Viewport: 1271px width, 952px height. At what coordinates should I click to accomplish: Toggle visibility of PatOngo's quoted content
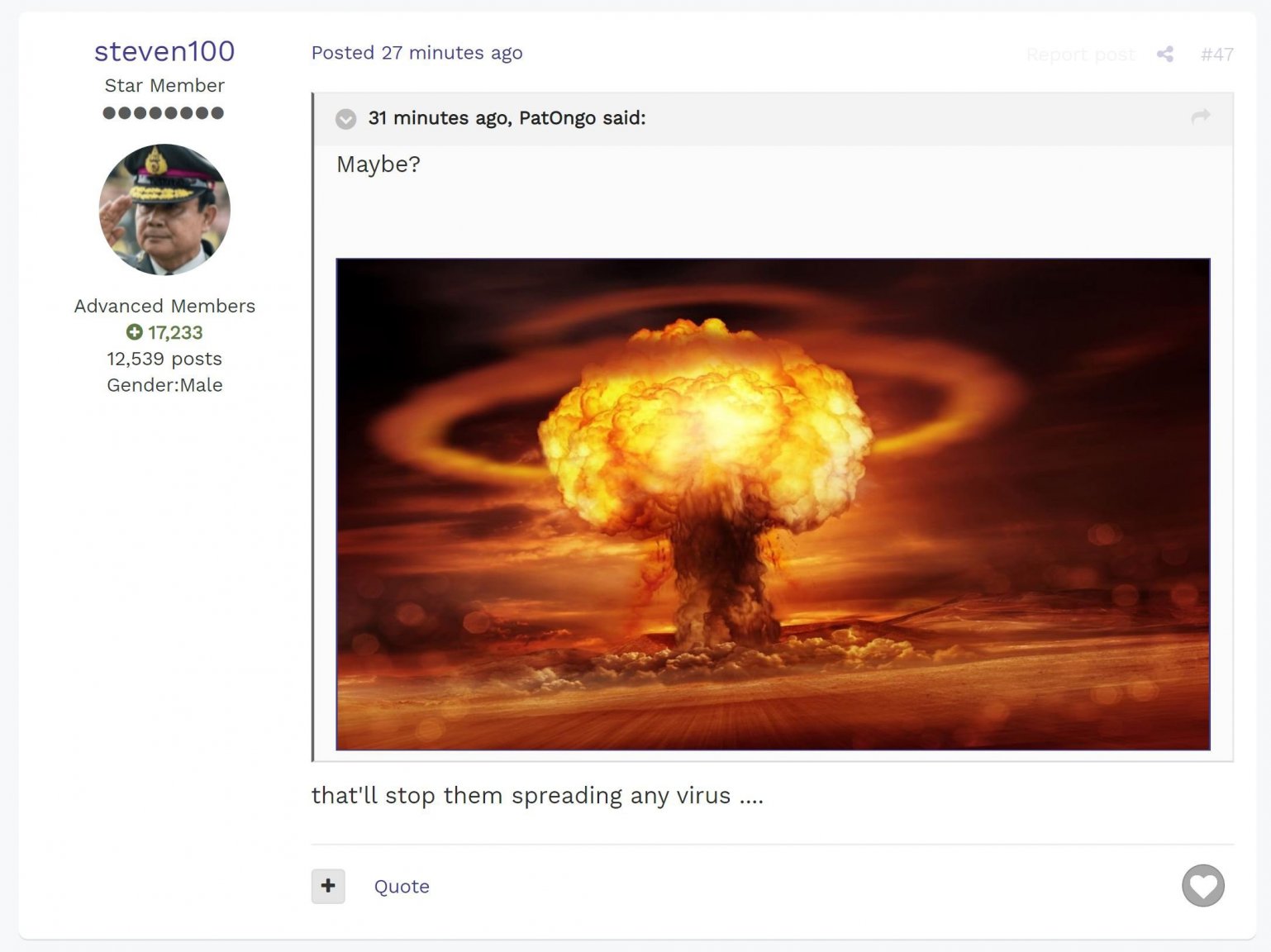click(x=345, y=119)
